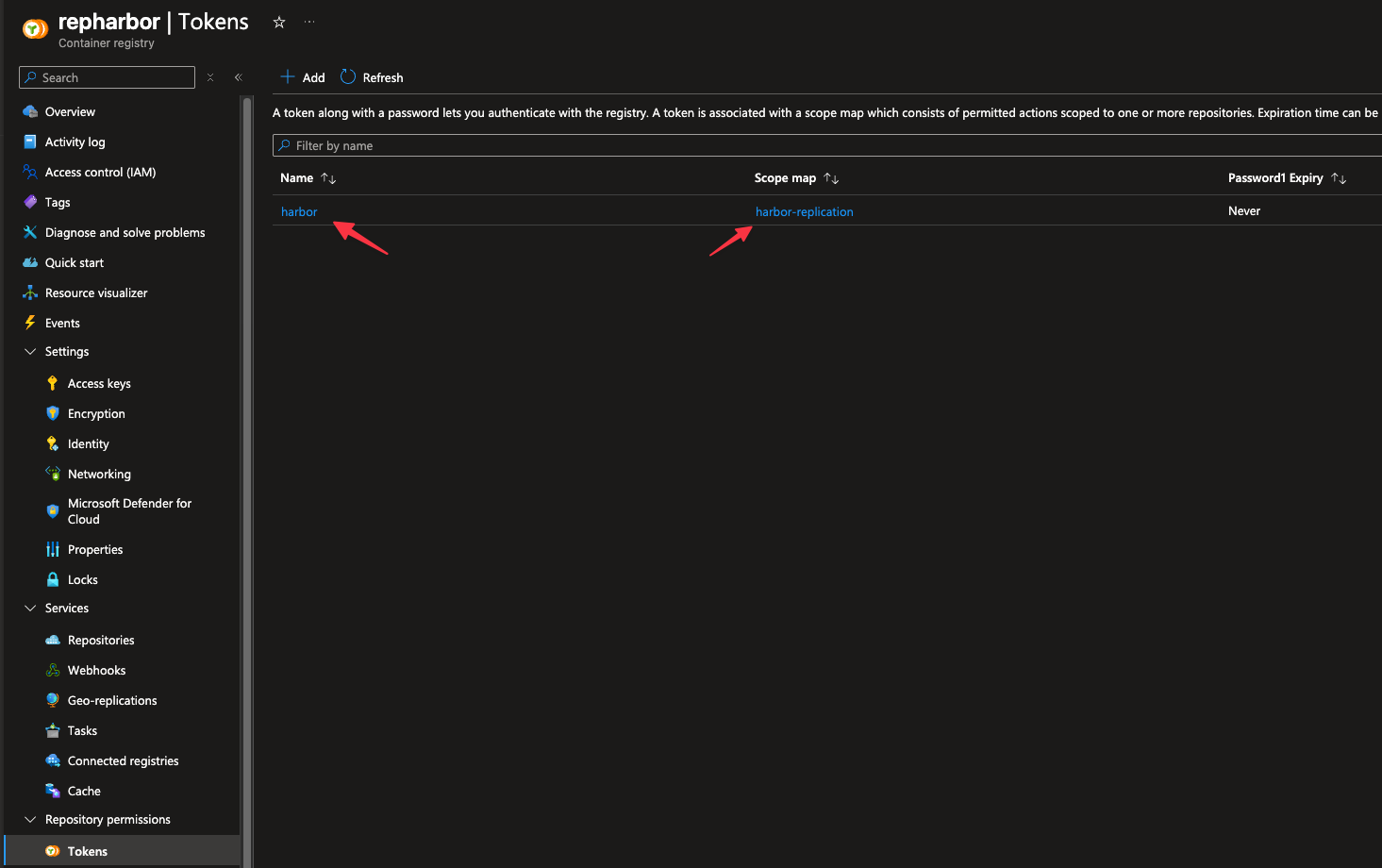Click the Locks padlock icon
1382x868 pixels.
click(x=53, y=579)
